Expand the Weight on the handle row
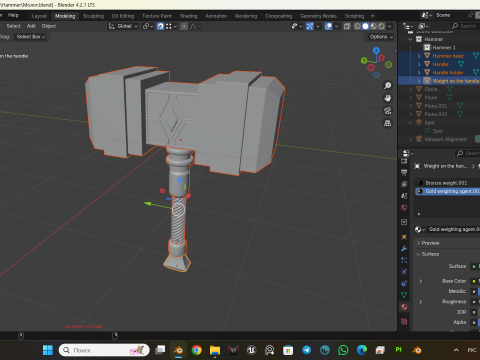 point(419,81)
